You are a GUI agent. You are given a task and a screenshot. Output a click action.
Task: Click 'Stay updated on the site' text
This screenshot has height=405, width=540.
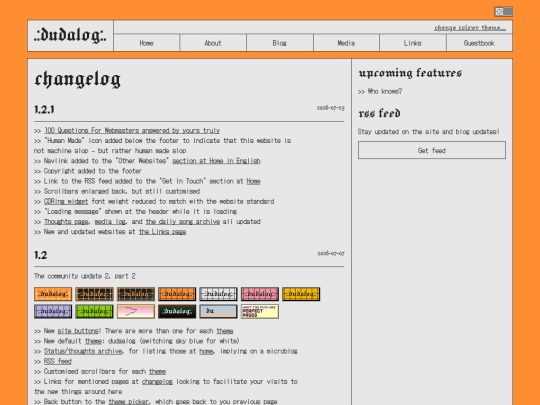click(428, 132)
